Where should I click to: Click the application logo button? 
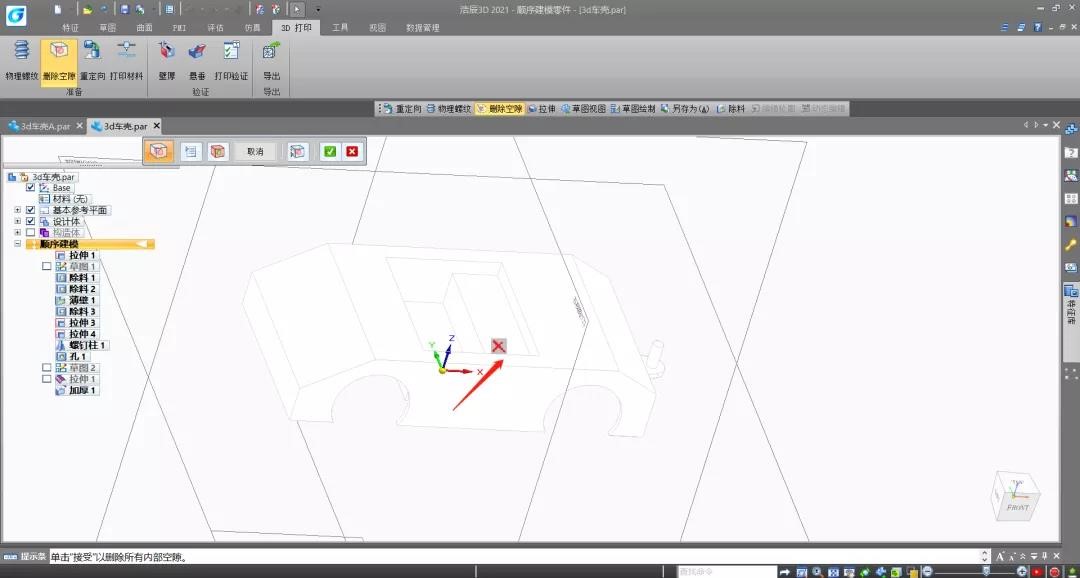click(15, 14)
